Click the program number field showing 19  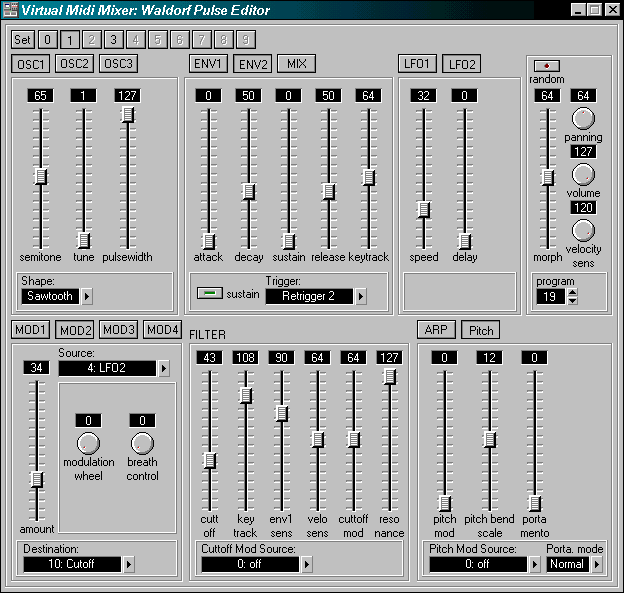click(551, 296)
